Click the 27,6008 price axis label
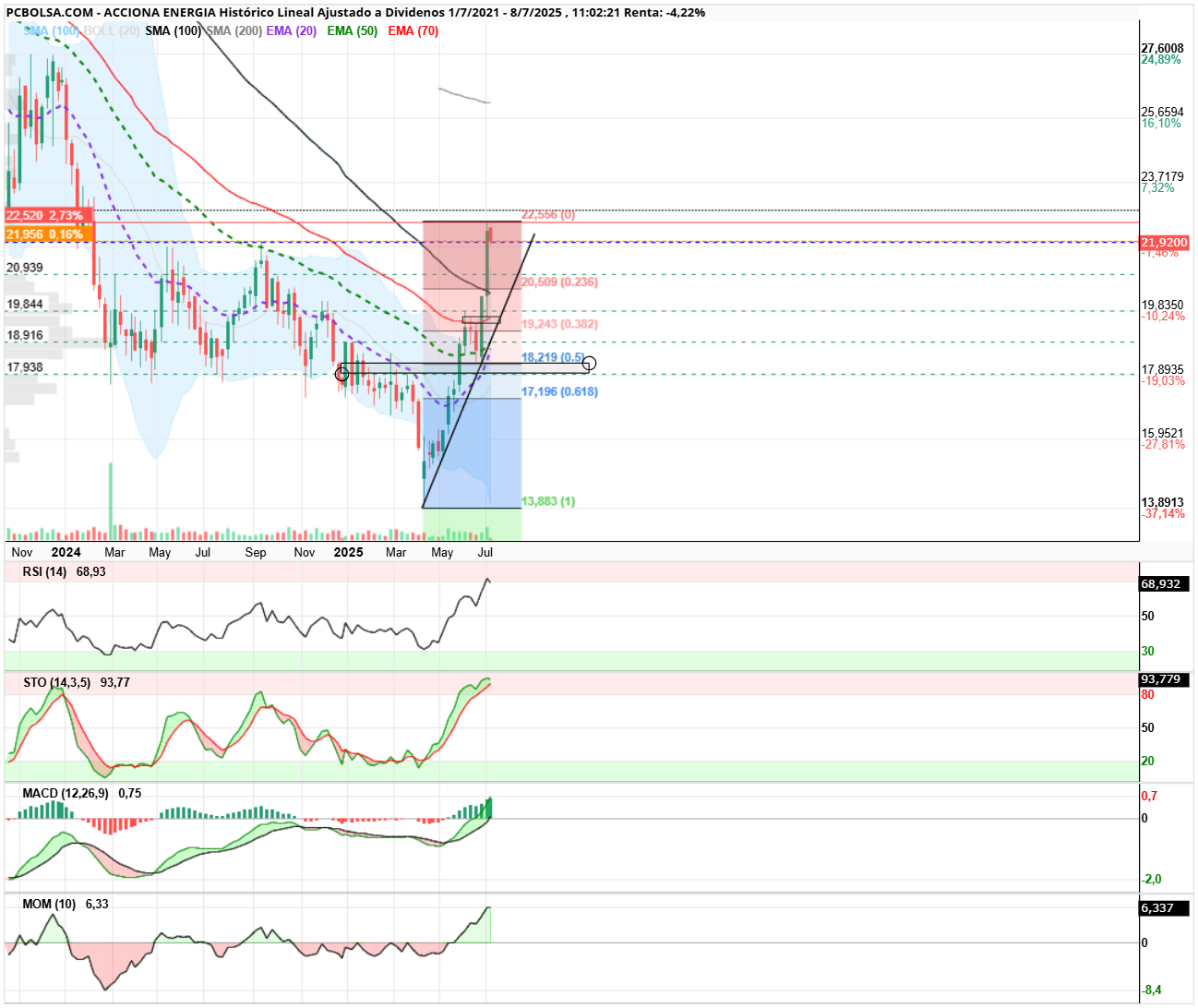Screen dimensions: 1198x1008 point(1162,48)
